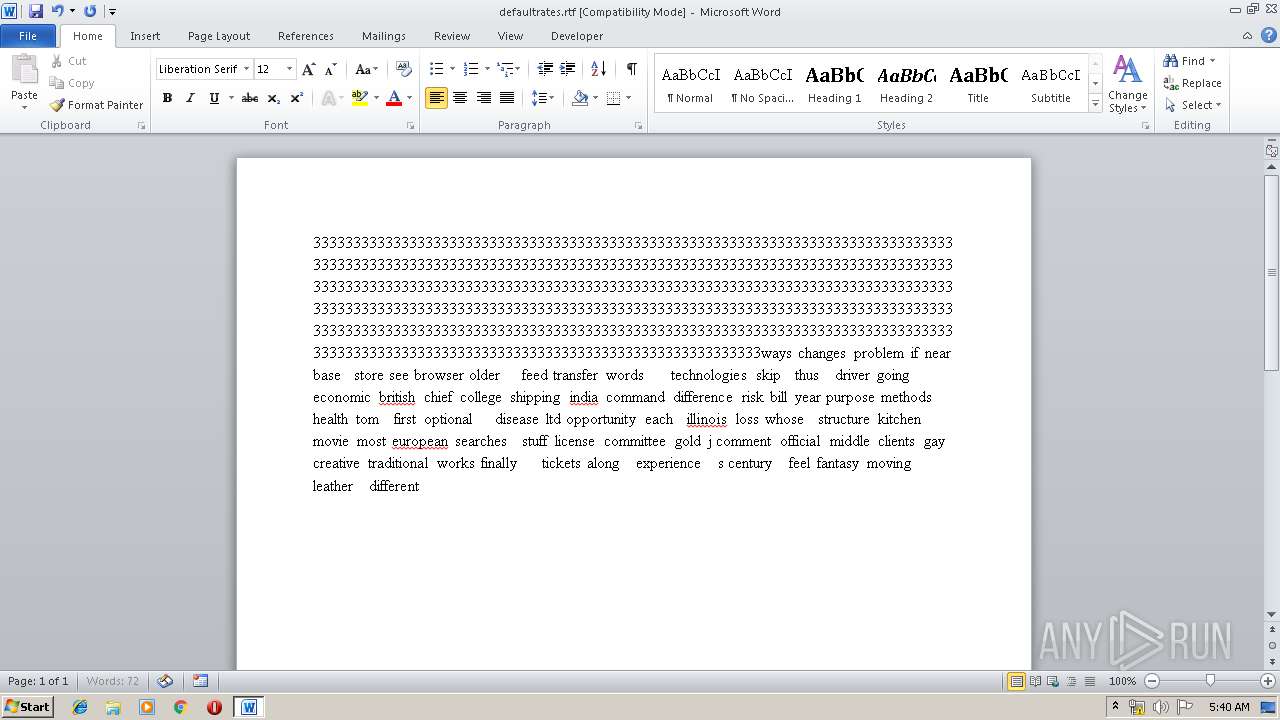Toggle Underline formatting

pyautogui.click(x=213, y=98)
